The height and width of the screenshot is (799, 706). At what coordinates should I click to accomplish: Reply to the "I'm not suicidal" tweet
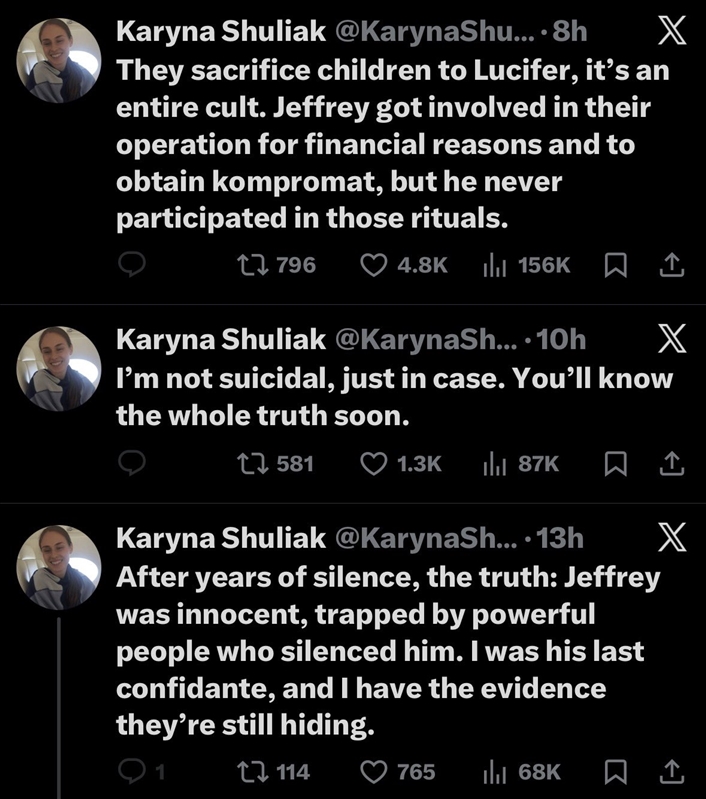point(134,463)
